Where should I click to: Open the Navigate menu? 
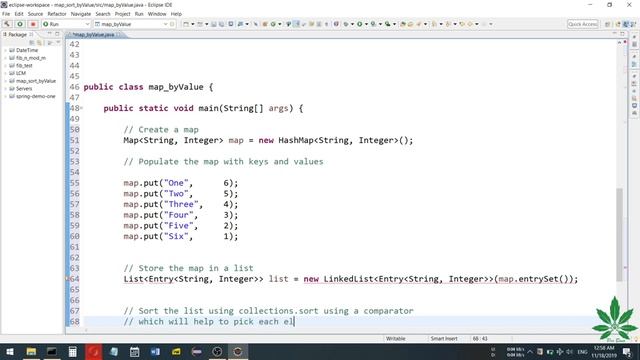pyautogui.click(x=81, y=14)
